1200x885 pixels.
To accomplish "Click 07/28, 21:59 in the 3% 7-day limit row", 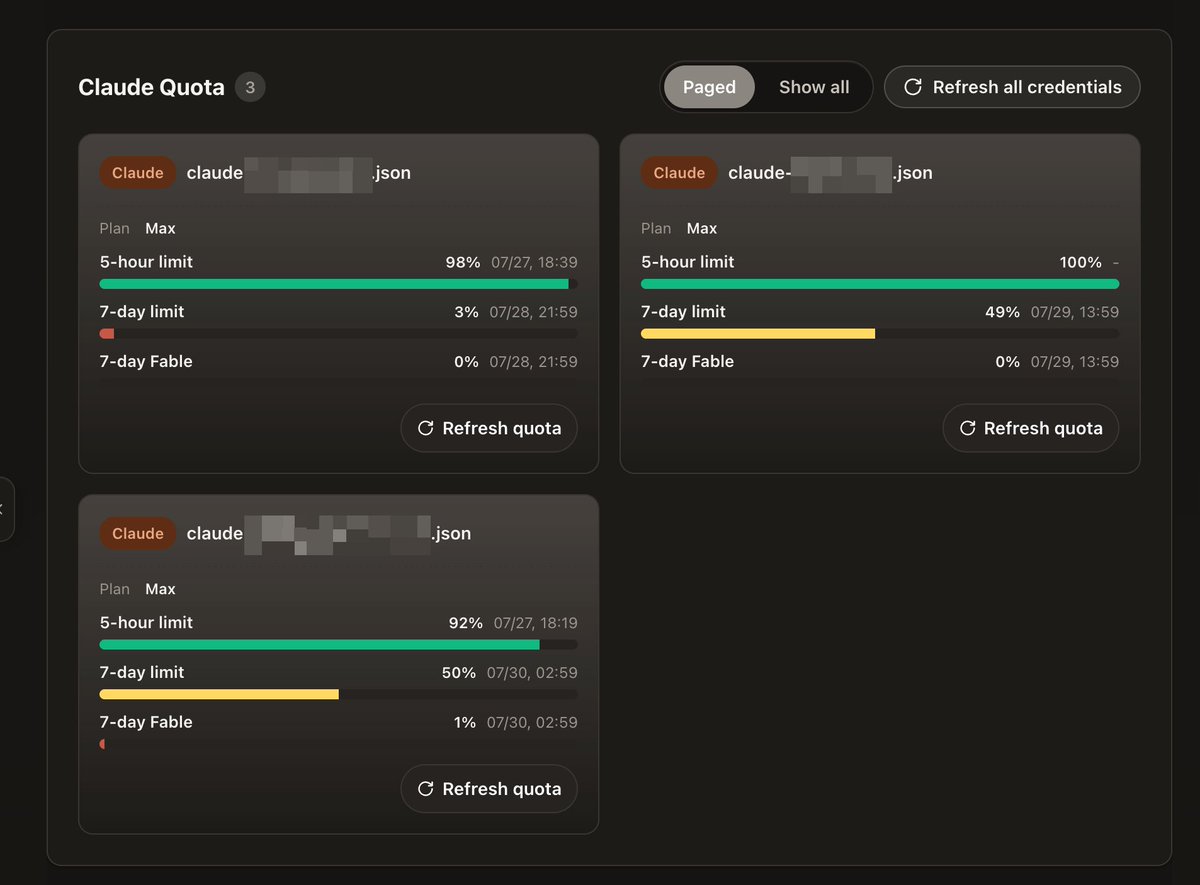I will coord(533,312).
